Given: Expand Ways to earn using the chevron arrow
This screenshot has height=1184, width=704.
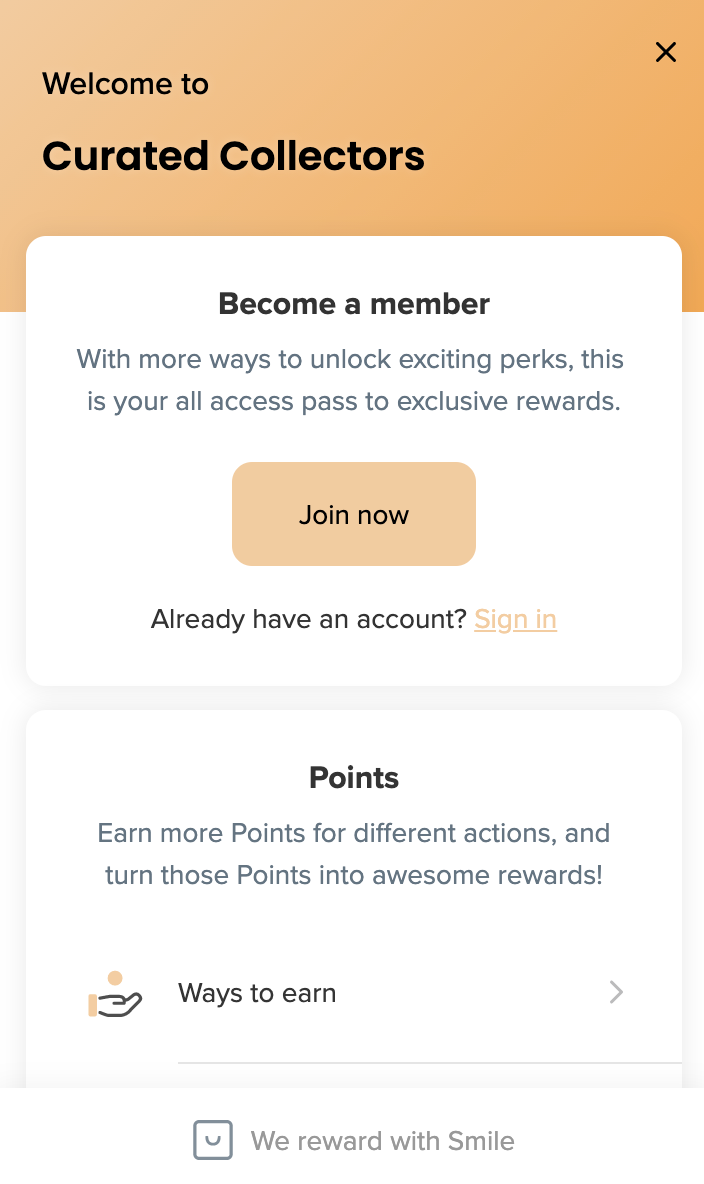Looking at the screenshot, I should pyautogui.click(x=616, y=992).
